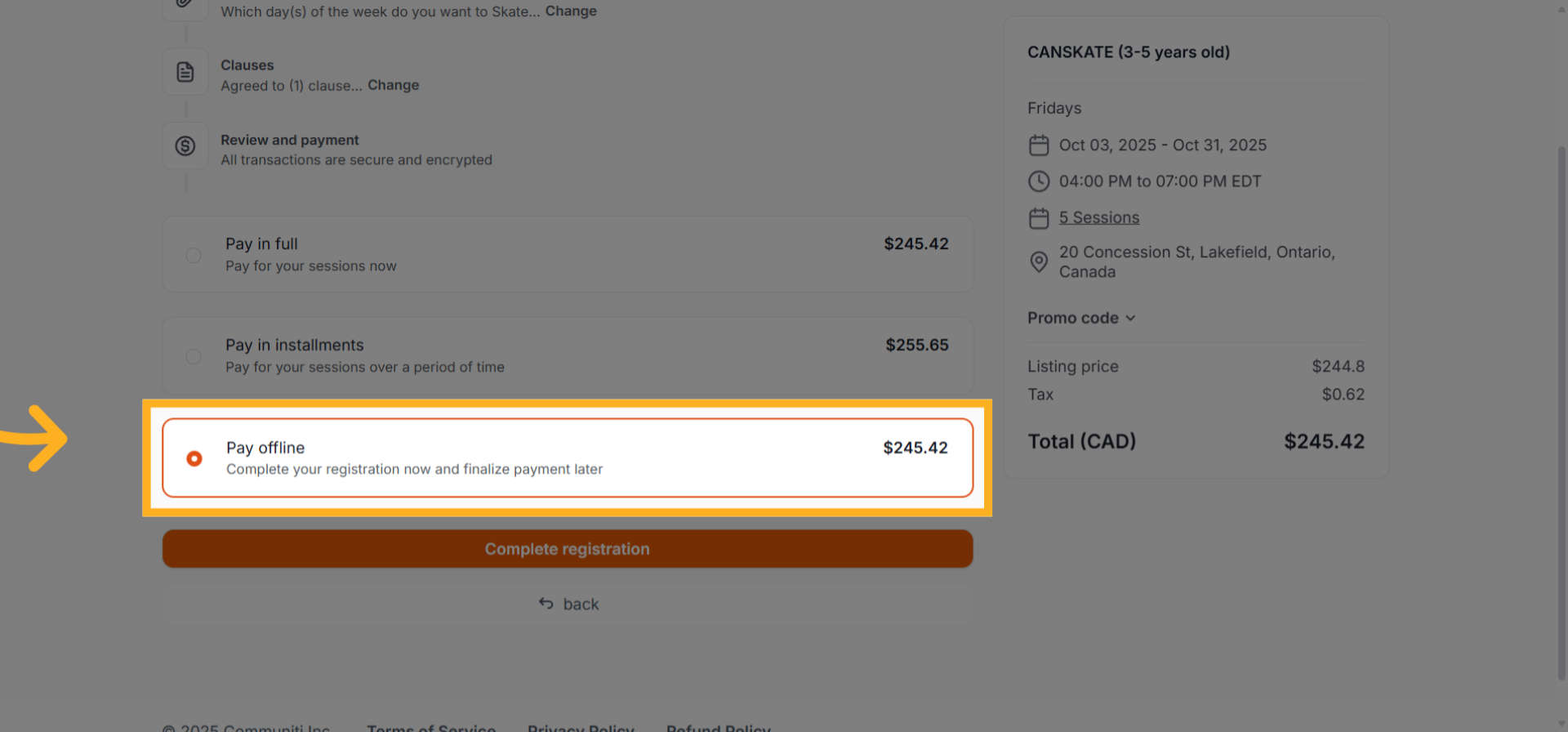
Task: Click the calendar icon beside the date range
Action: [x=1039, y=145]
